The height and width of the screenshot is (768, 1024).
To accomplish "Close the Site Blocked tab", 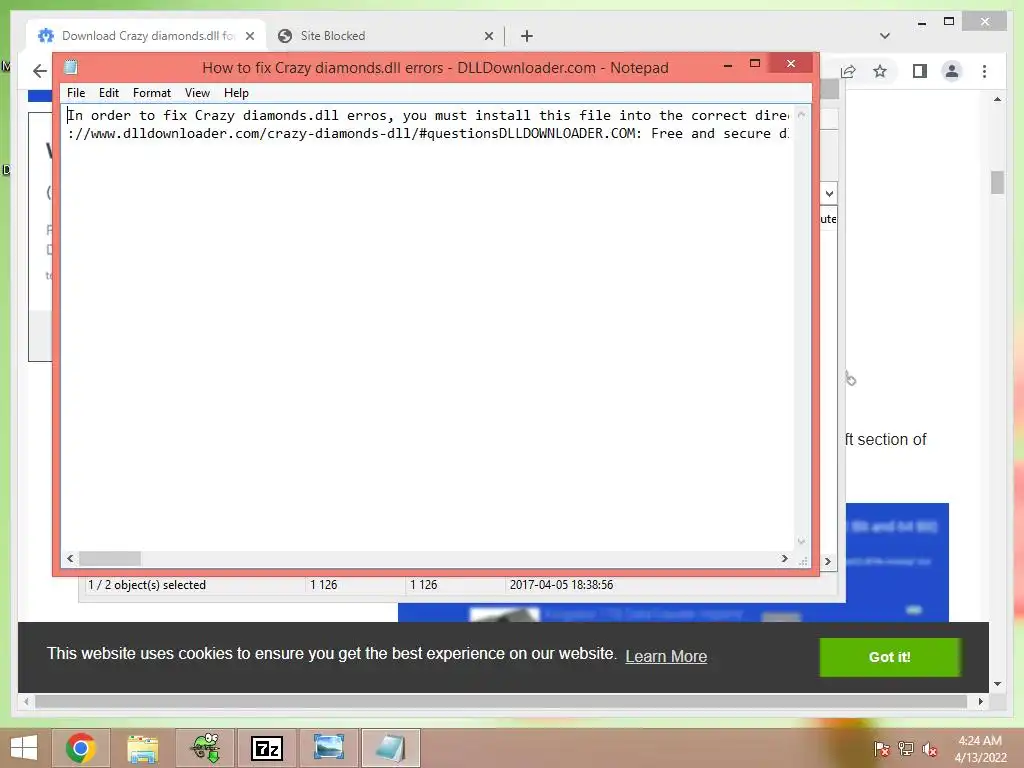I will (x=488, y=37).
